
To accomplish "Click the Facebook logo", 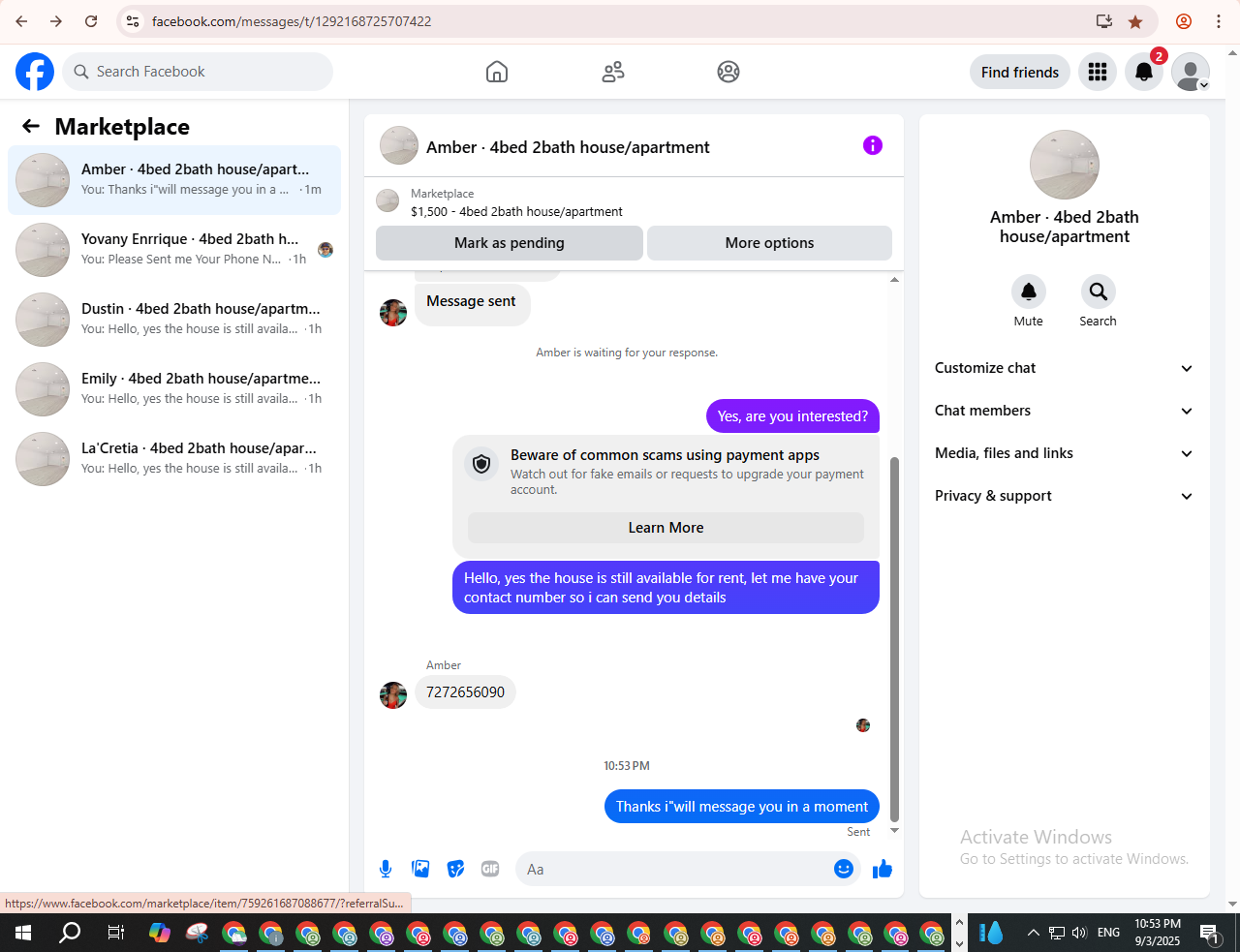I will 35,72.
